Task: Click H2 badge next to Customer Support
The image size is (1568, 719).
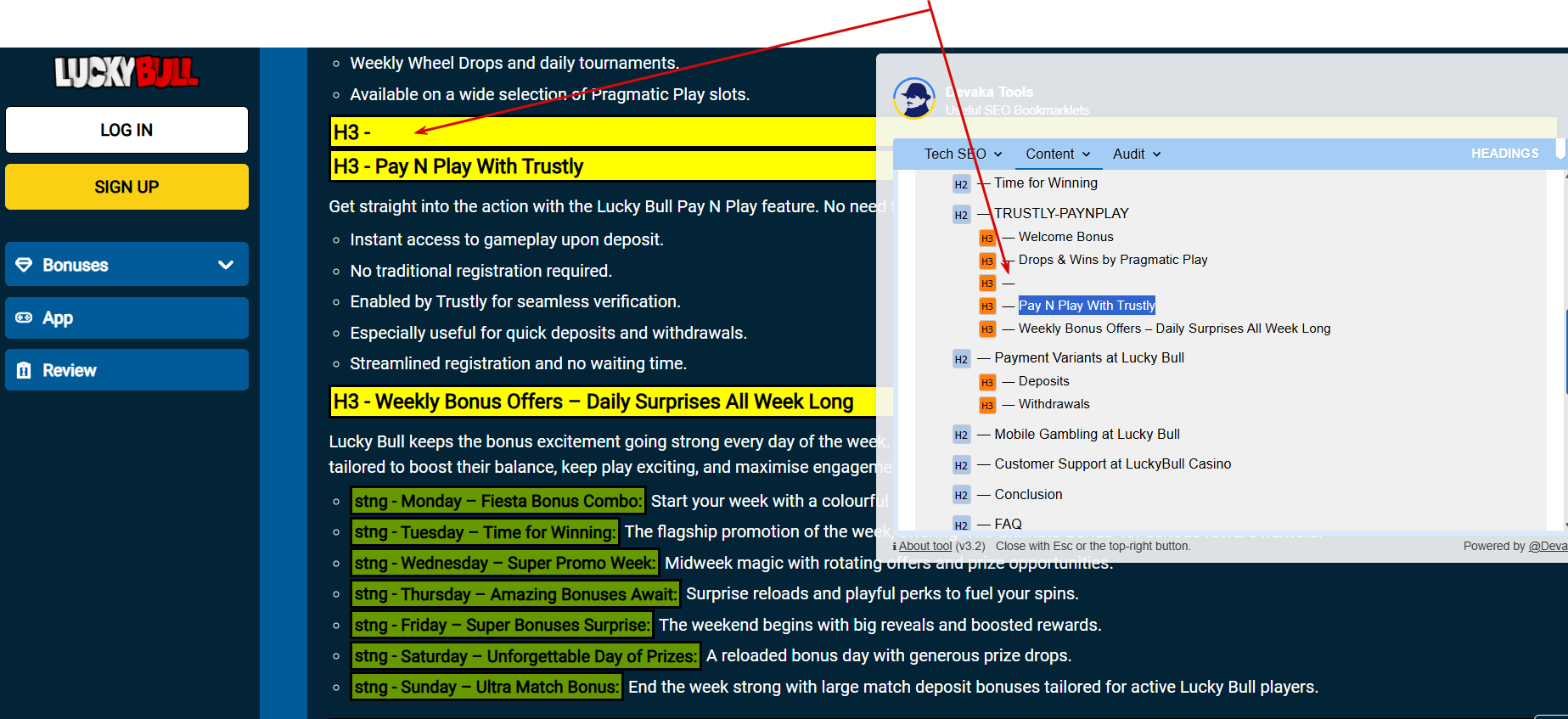Action: (961, 465)
